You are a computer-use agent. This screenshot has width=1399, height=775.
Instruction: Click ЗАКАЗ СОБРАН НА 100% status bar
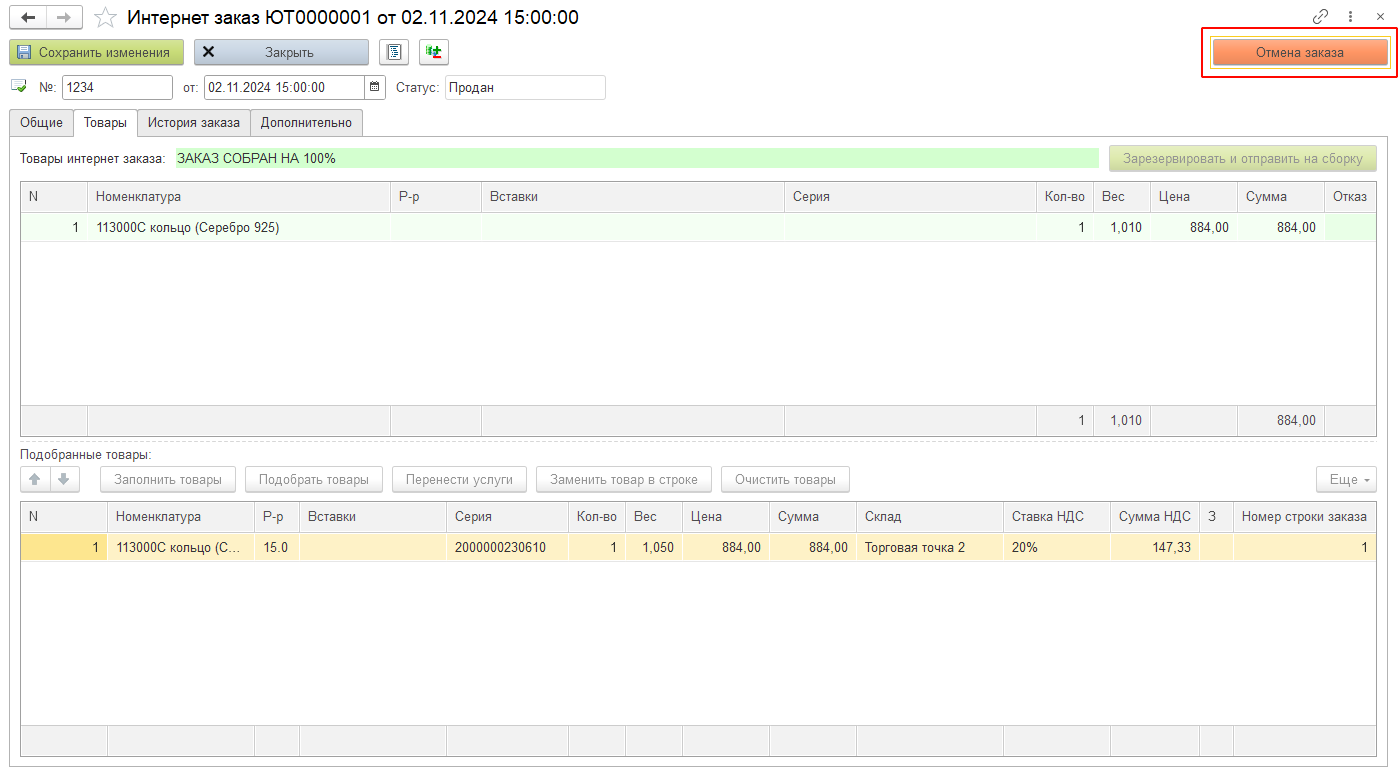click(x=636, y=158)
